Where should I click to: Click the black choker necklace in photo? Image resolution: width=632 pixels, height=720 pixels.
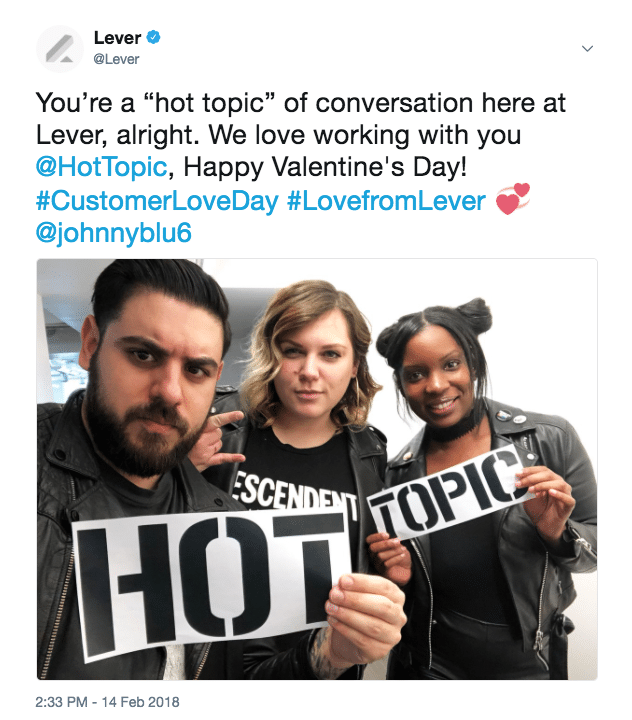pos(452,429)
